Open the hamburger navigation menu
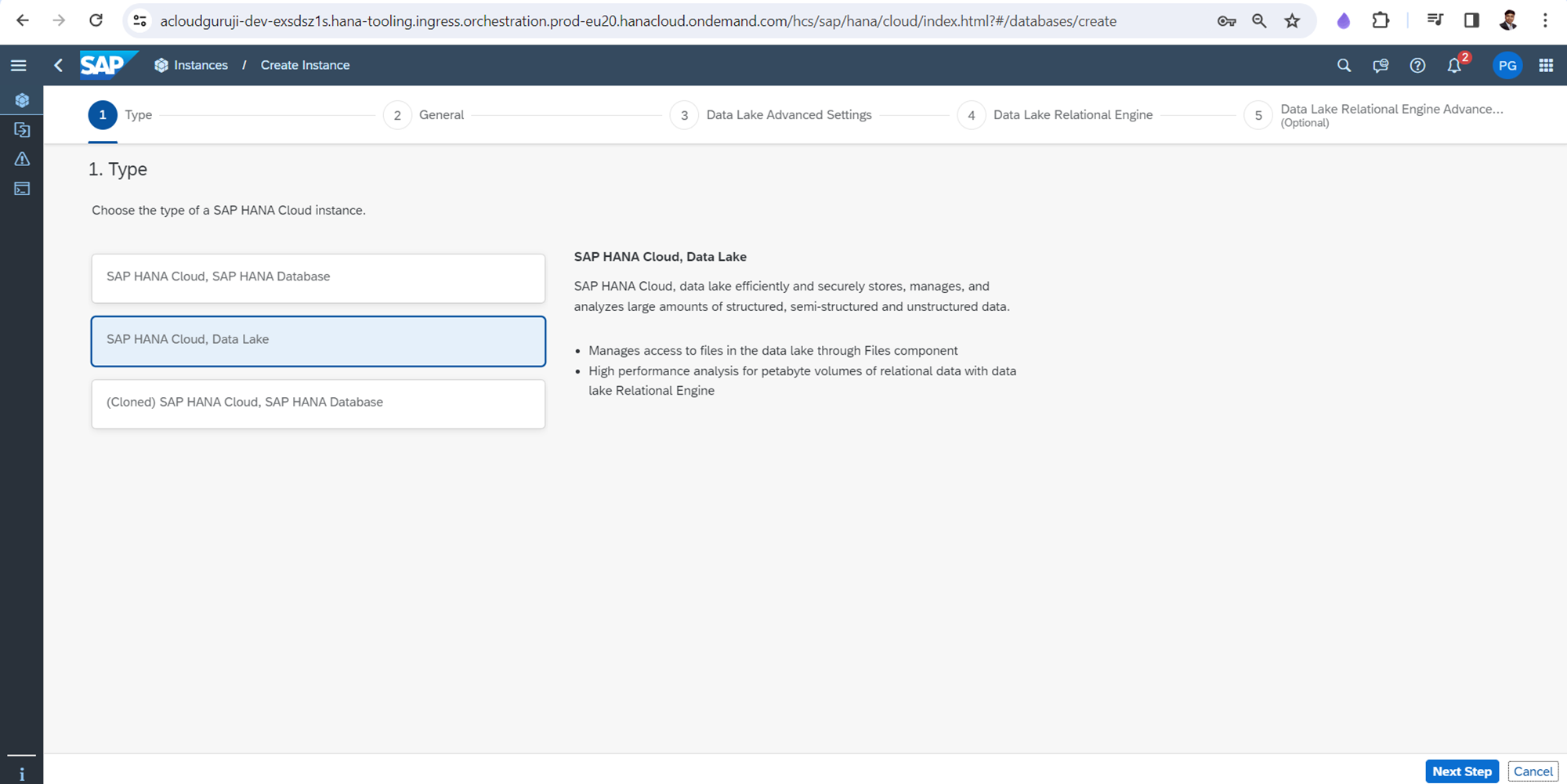Viewport: 1567px width, 784px height. click(19, 66)
